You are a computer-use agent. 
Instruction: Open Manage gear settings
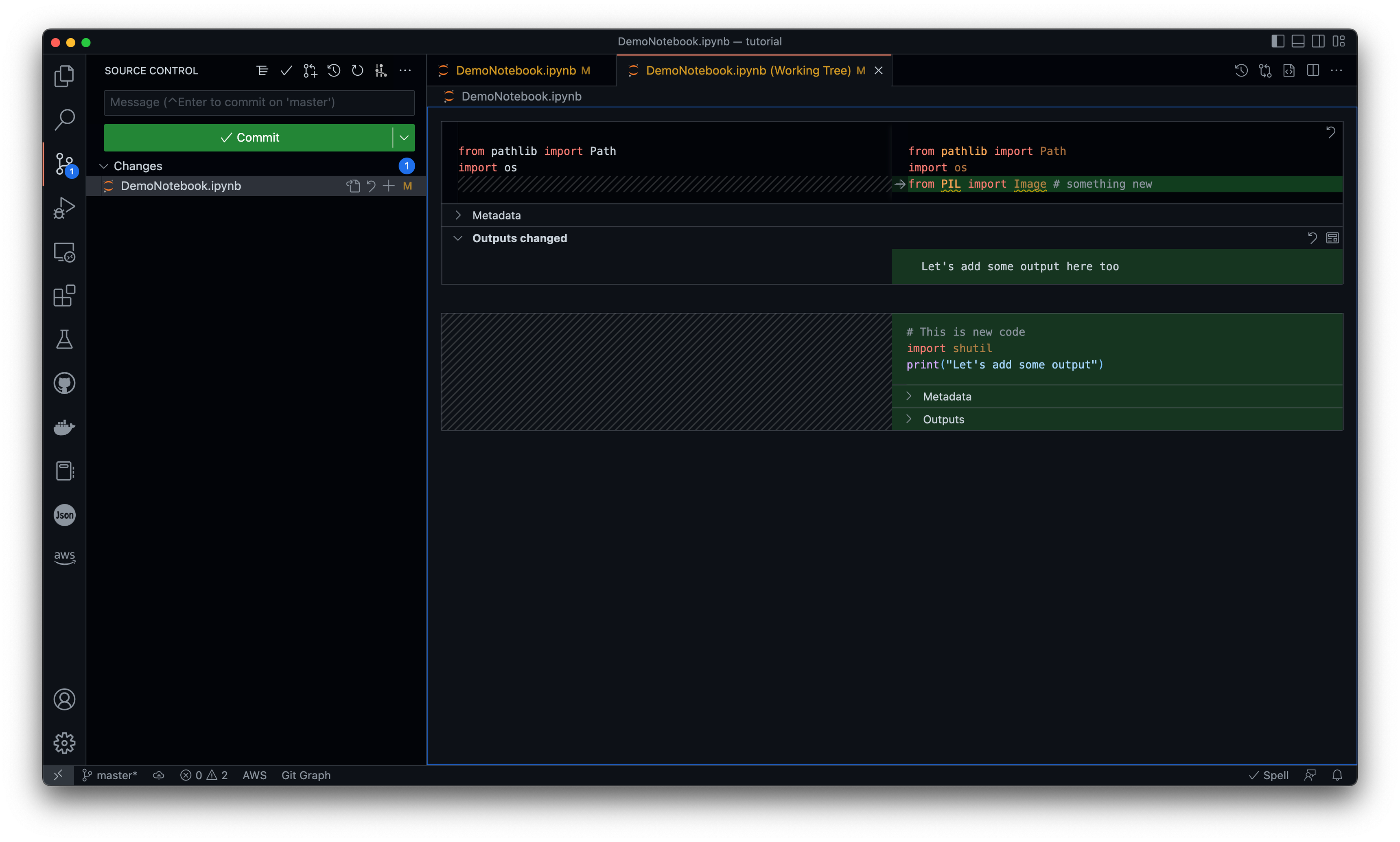pos(64,743)
